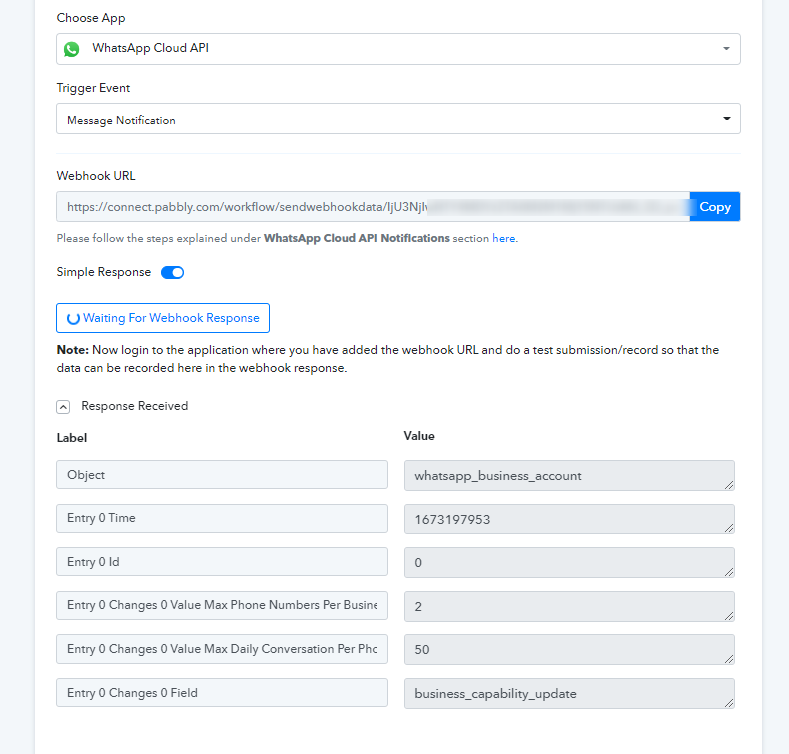Toggle the Simple Response switch
This screenshot has height=754, width=789.
[x=173, y=272]
